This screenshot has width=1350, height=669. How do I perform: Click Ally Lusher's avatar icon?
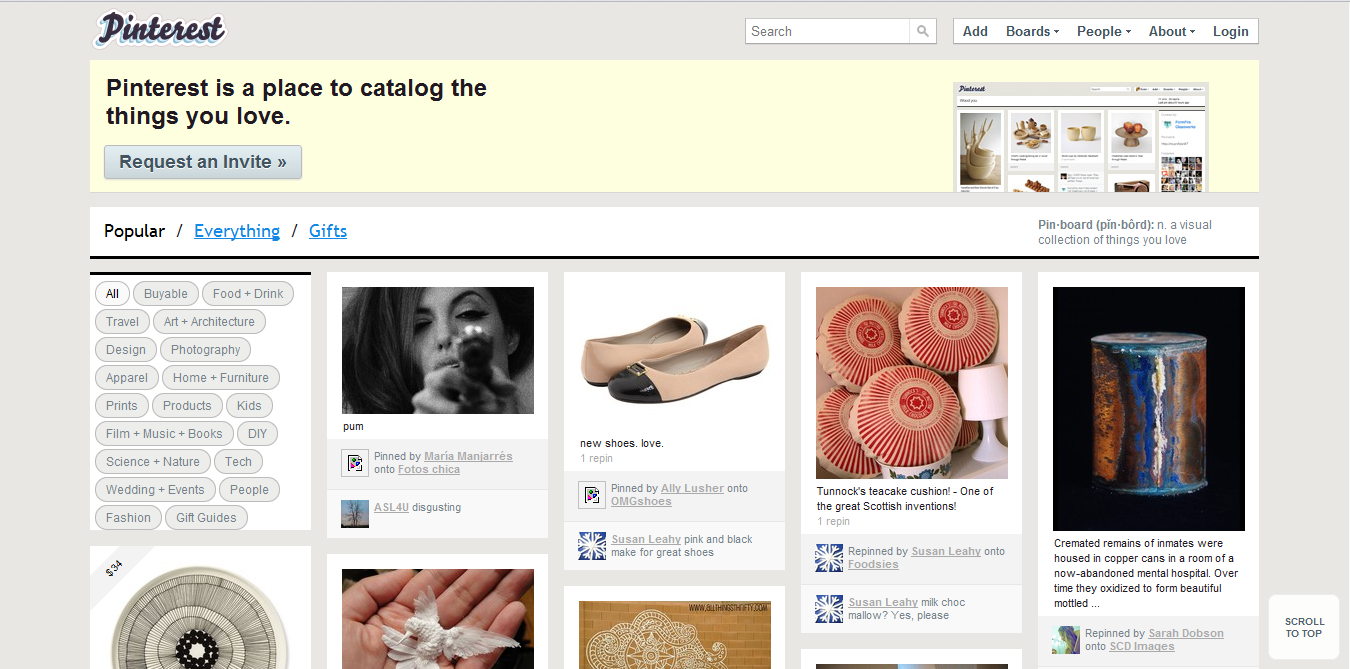(592, 495)
